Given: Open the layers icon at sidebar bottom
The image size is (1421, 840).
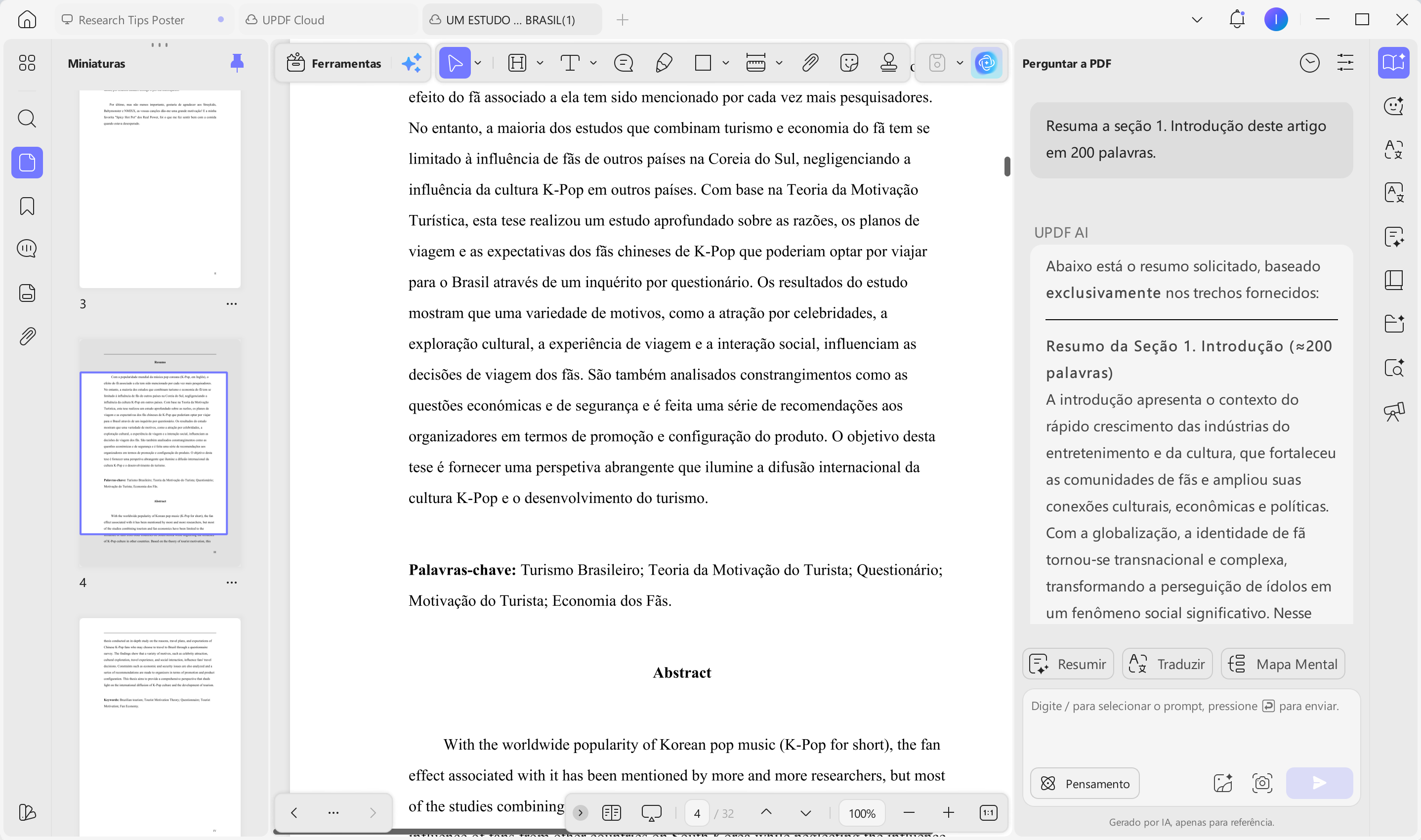Looking at the screenshot, I should point(27,812).
